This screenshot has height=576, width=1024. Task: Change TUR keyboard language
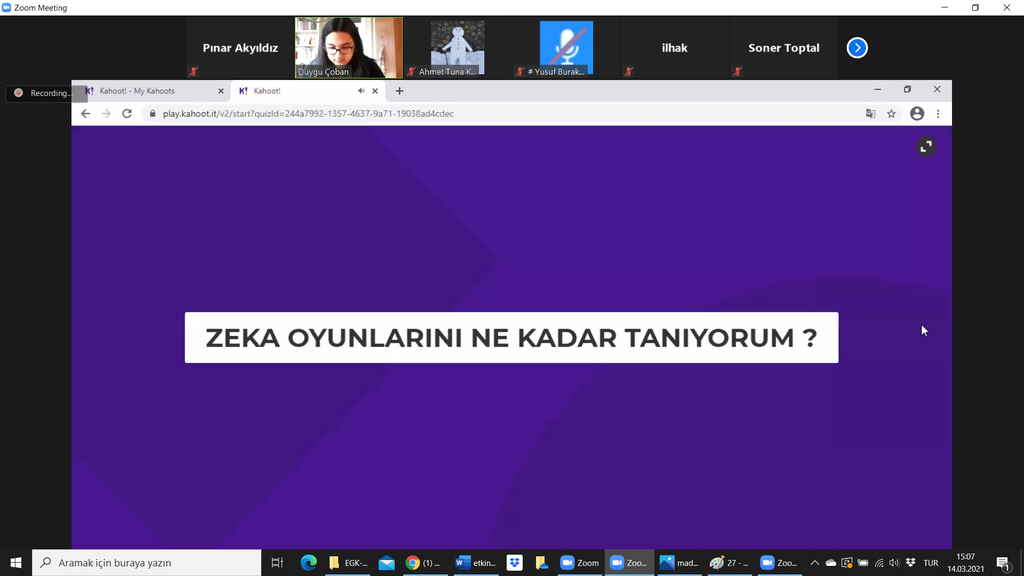point(931,562)
